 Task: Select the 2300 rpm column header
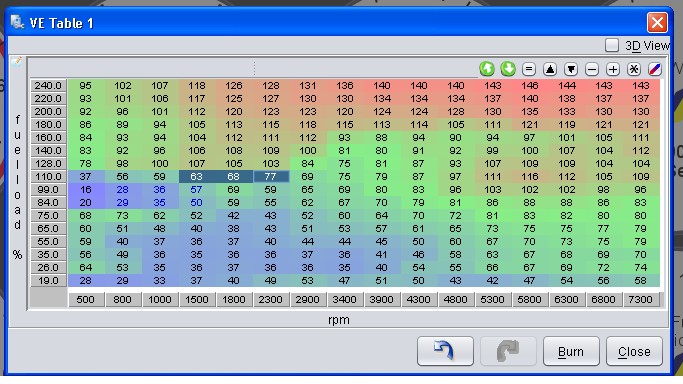click(270, 300)
